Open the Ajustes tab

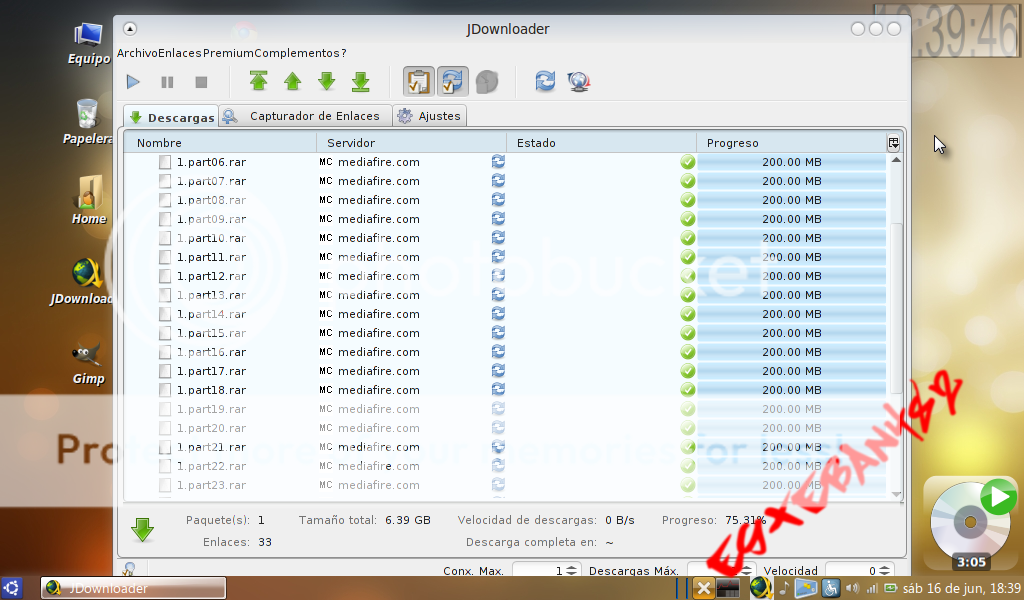coord(430,116)
